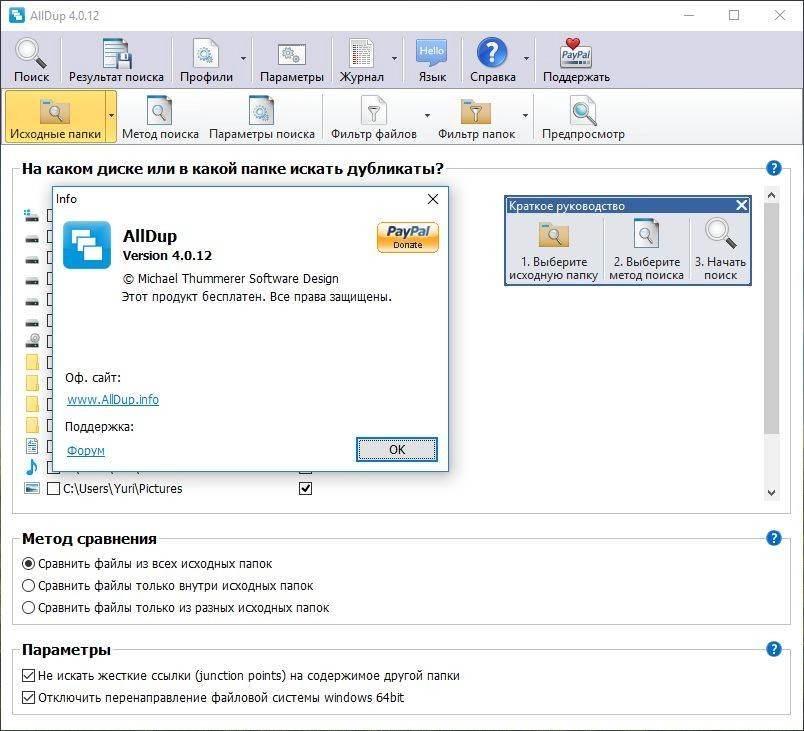Click the computer icon atop drive list

pyautogui.click(x=31, y=215)
